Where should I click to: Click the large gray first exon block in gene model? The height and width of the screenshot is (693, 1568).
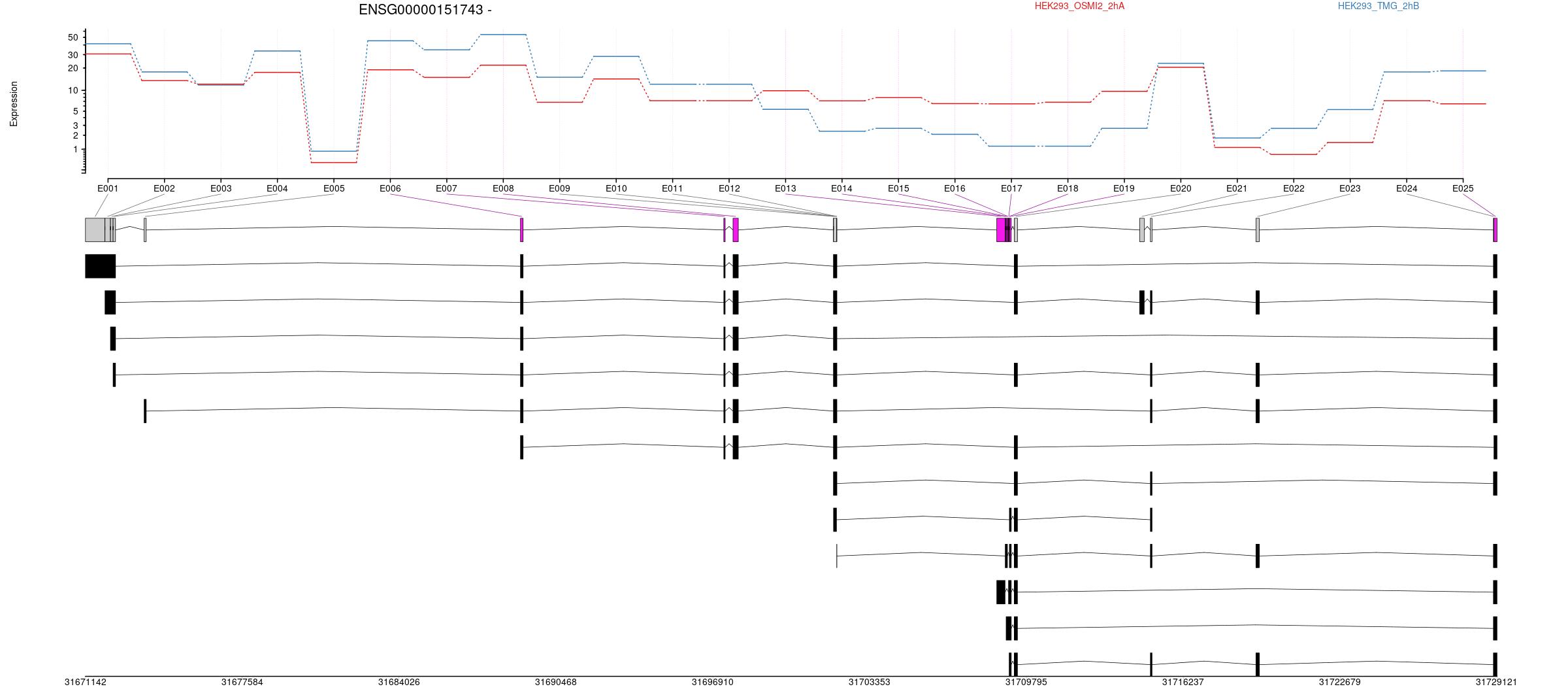(x=95, y=229)
